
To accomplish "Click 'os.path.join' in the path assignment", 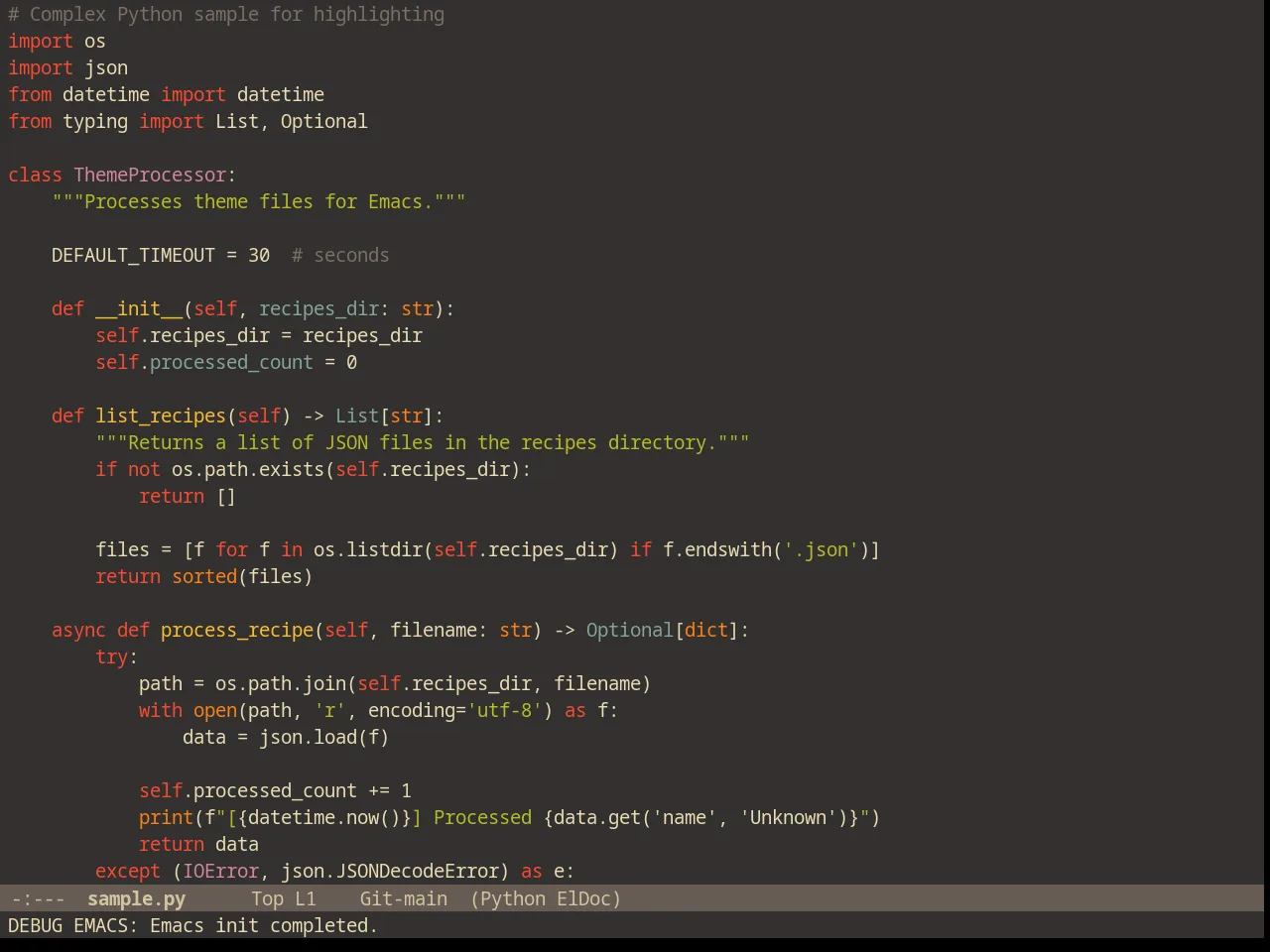I will (x=281, y=683).
